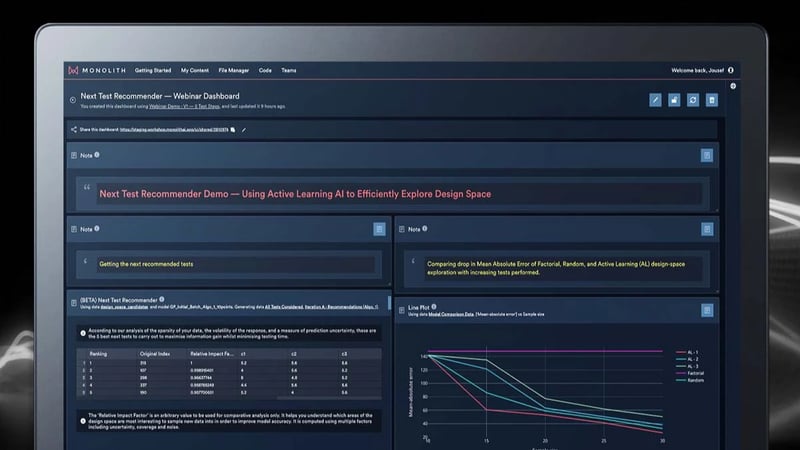Click the back arrow icon beside dashboard title
This screenshot has width=800, height=450.
point(73,100)
